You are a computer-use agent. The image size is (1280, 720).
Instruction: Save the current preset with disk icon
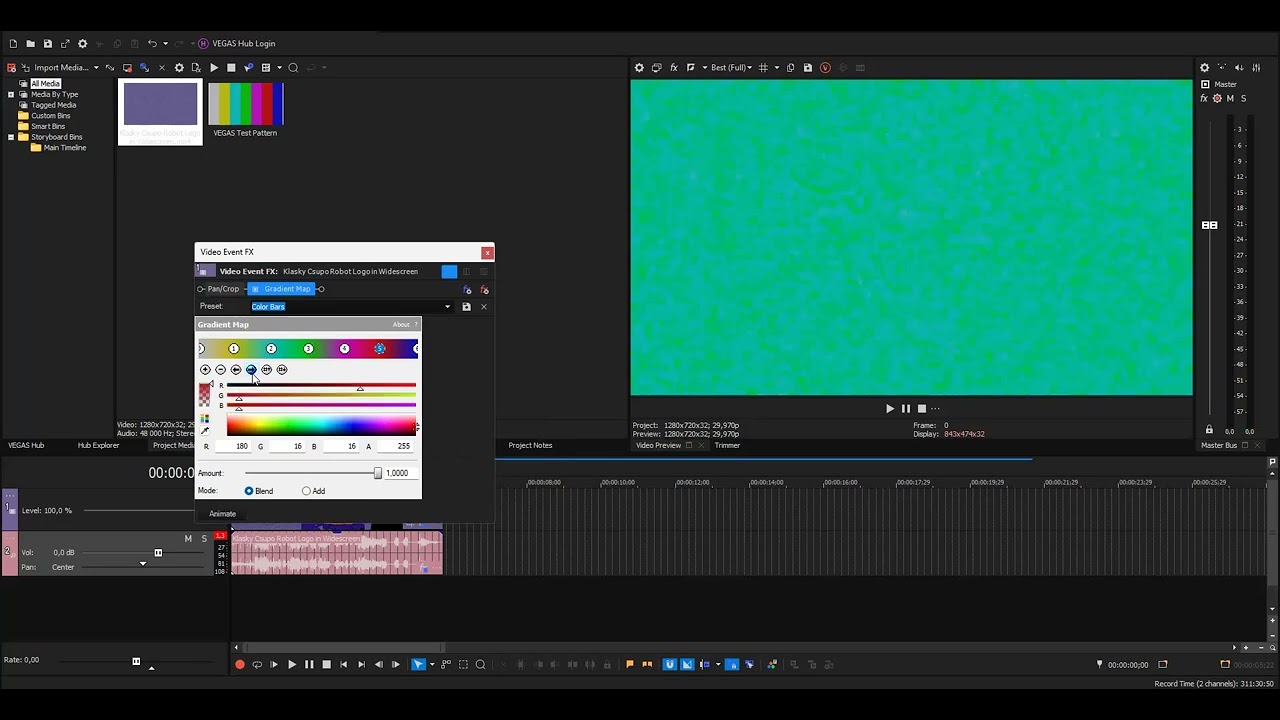[466, 307]
